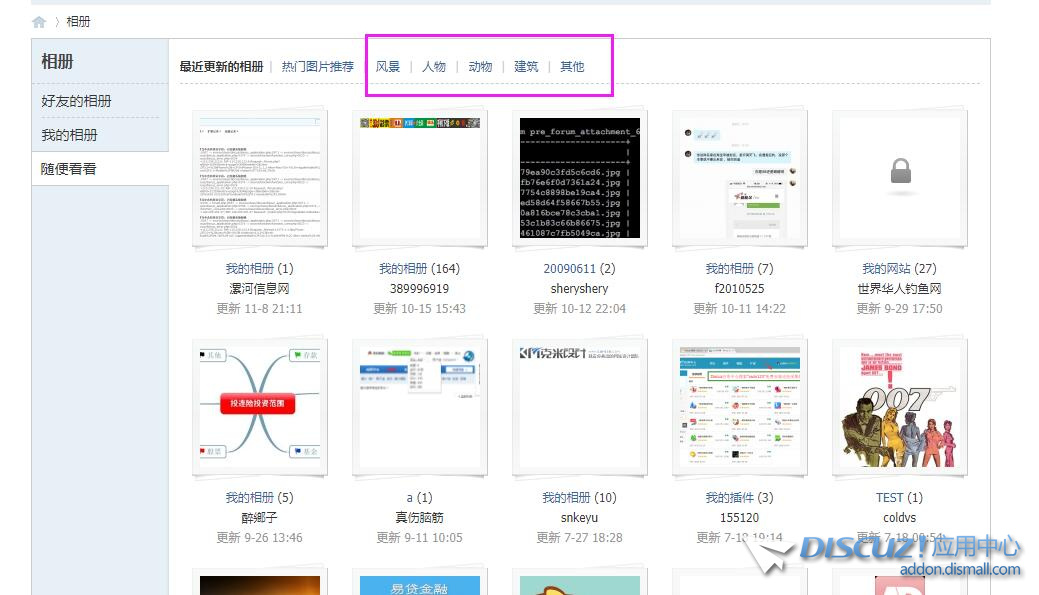
Task: Show the 其他 category albums
Action: pos(572,67)
